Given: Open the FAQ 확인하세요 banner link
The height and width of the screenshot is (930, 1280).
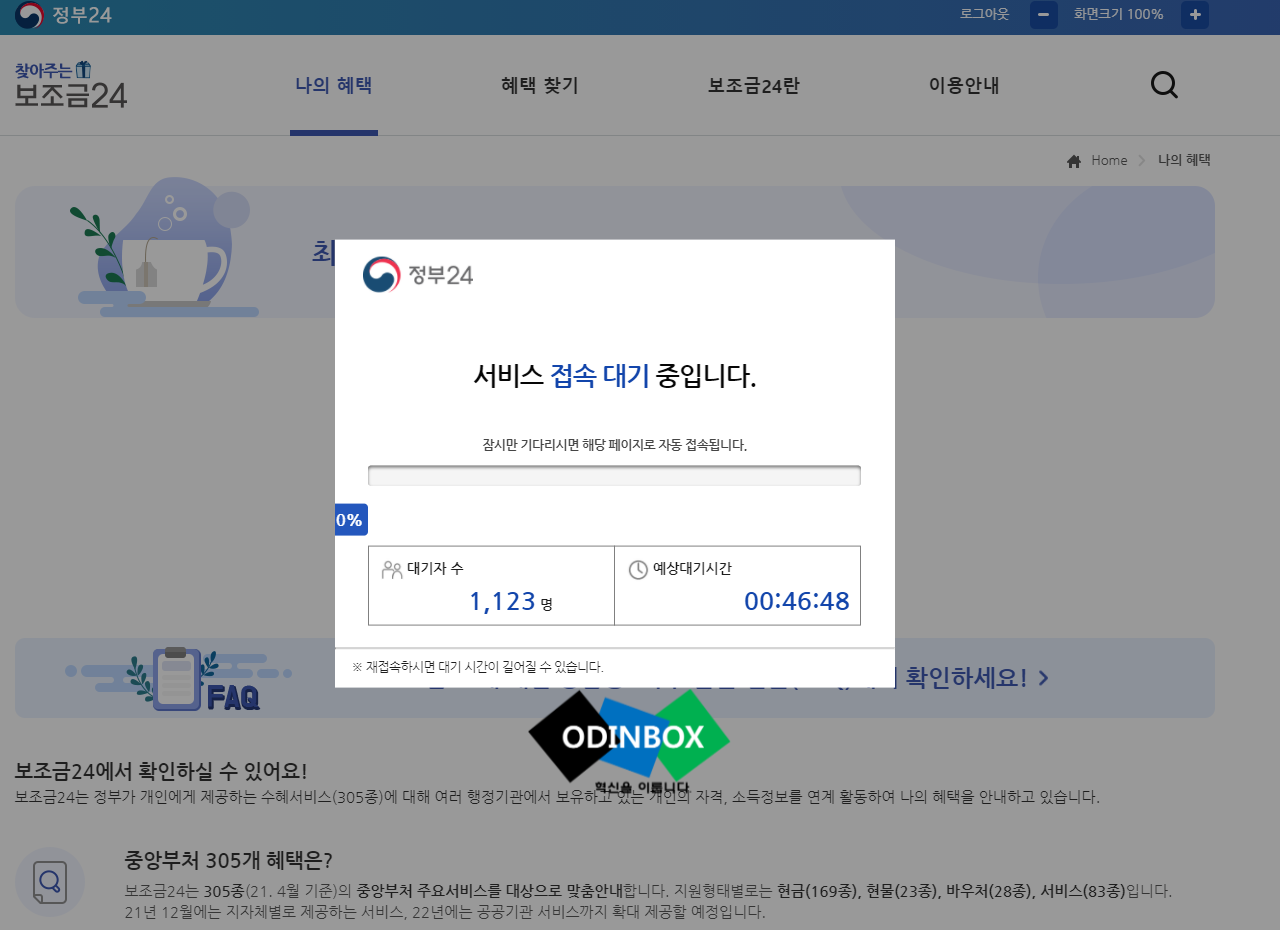Looking at the screenshot, I should (x=614, y=678).
